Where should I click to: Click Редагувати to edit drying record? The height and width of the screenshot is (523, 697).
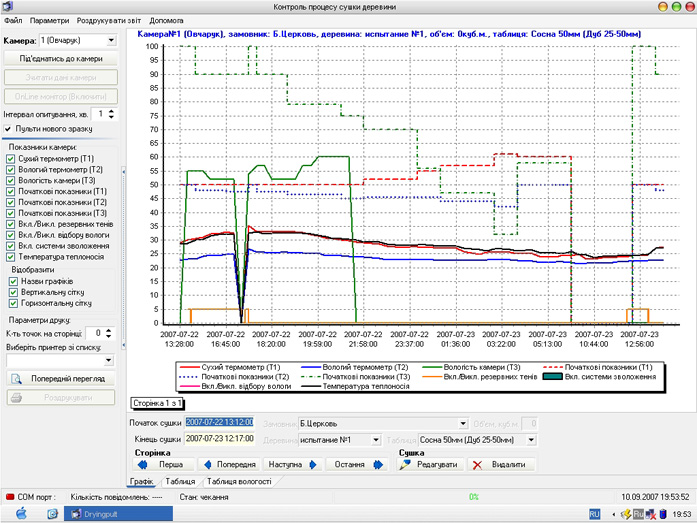[x=432, y=465]
